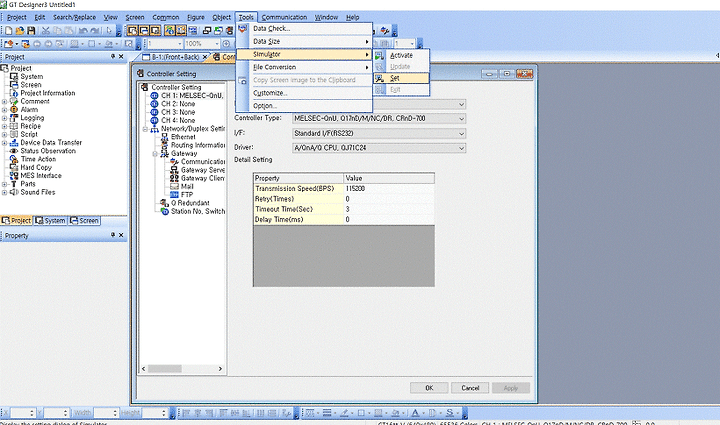
Task: Click the text color A icon
Action: click(x=415, y=413)
